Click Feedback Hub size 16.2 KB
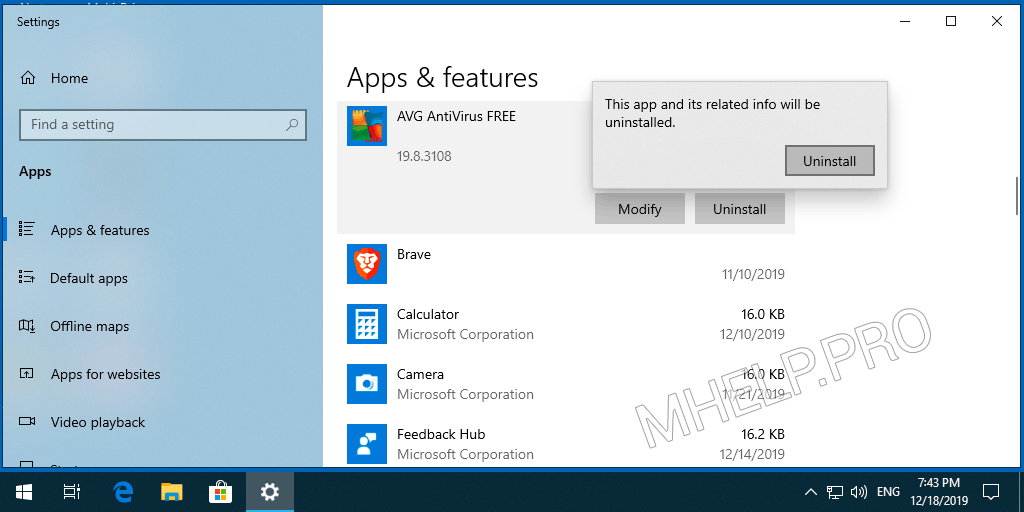 point(763,434)
